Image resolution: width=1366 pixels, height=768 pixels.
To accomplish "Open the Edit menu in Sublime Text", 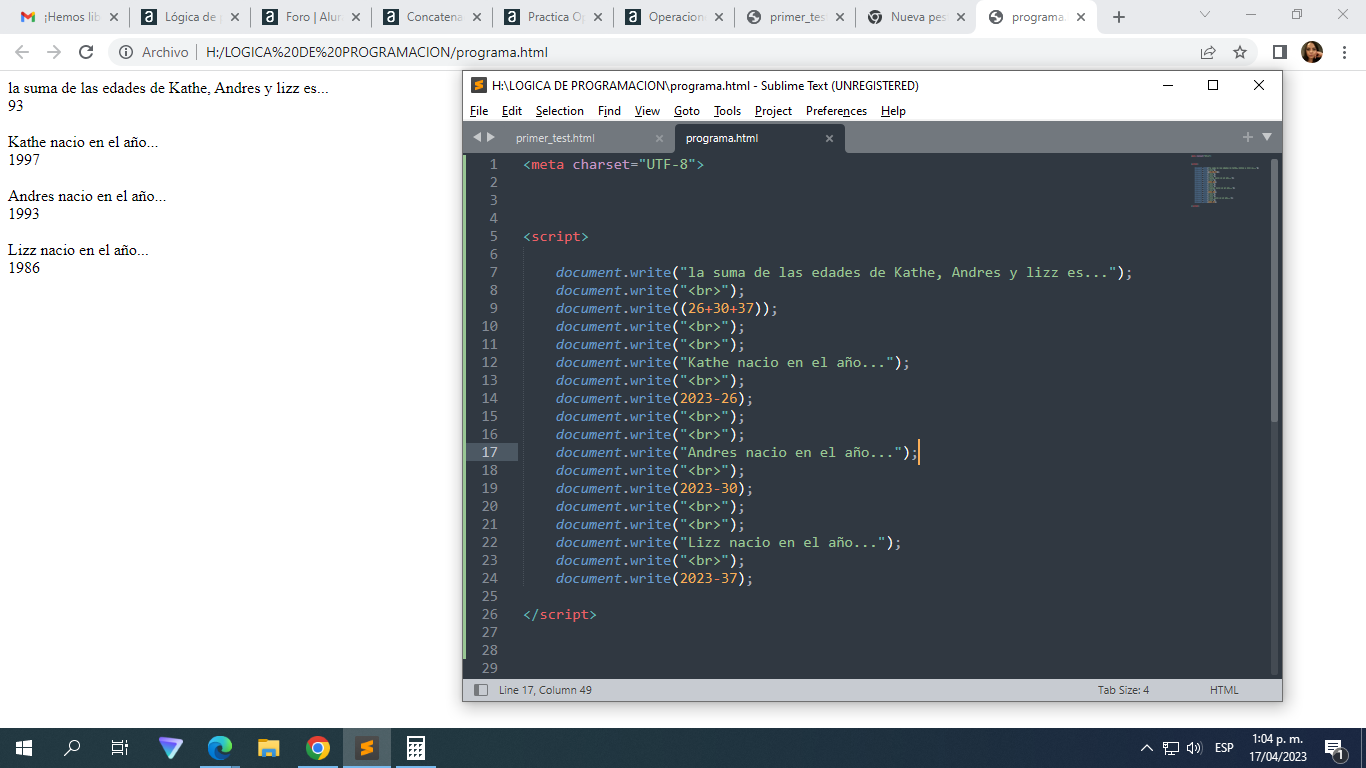I will (x=512, y=111).
